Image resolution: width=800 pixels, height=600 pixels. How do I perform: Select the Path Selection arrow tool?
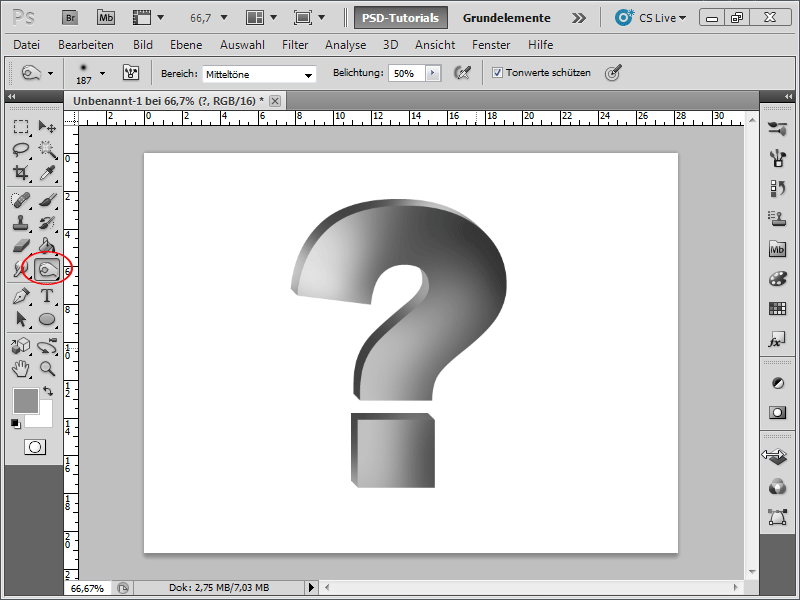tap(21, 319)
